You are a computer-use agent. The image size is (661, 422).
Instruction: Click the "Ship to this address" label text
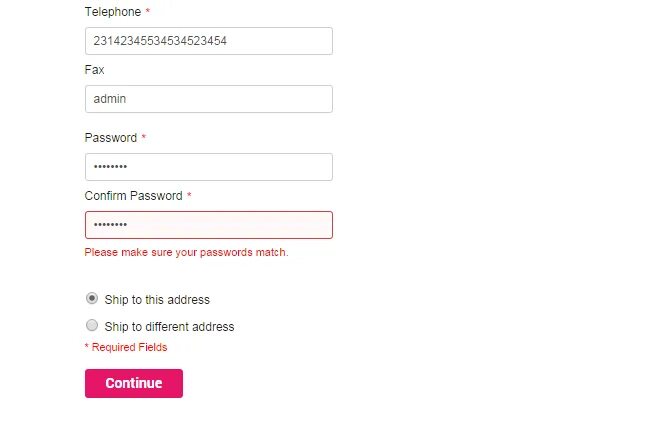coord(157,299)
